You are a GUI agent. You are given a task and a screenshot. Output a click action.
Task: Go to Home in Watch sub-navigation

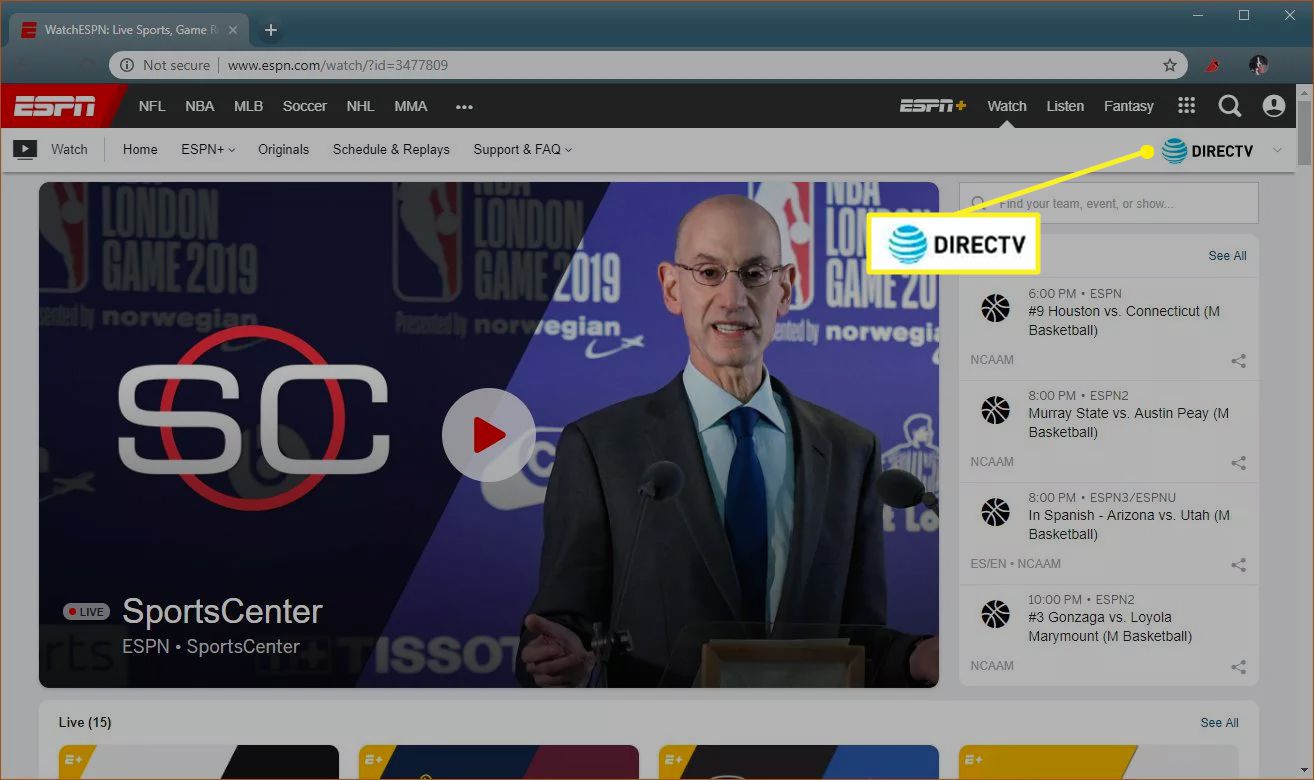(140, 150)
